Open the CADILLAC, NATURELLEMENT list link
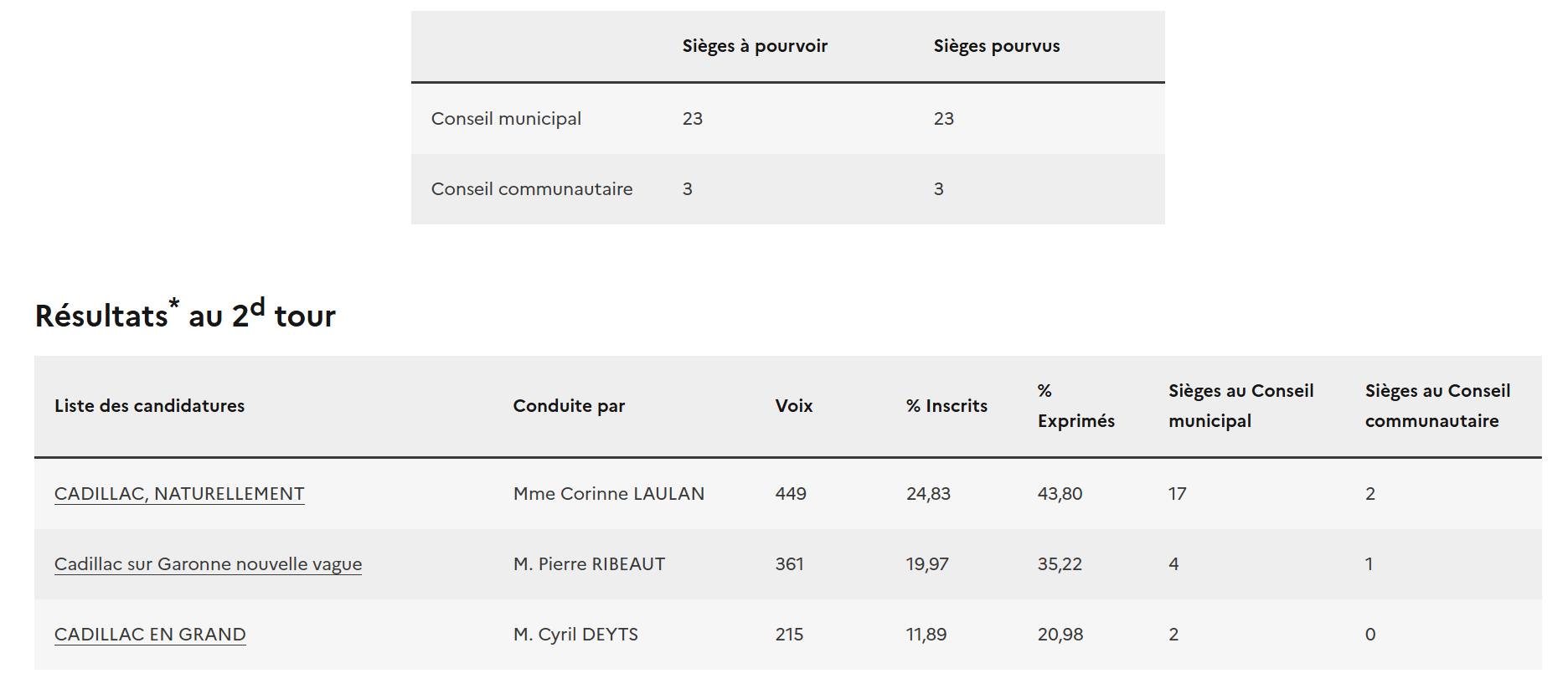 tap(179, 494)
